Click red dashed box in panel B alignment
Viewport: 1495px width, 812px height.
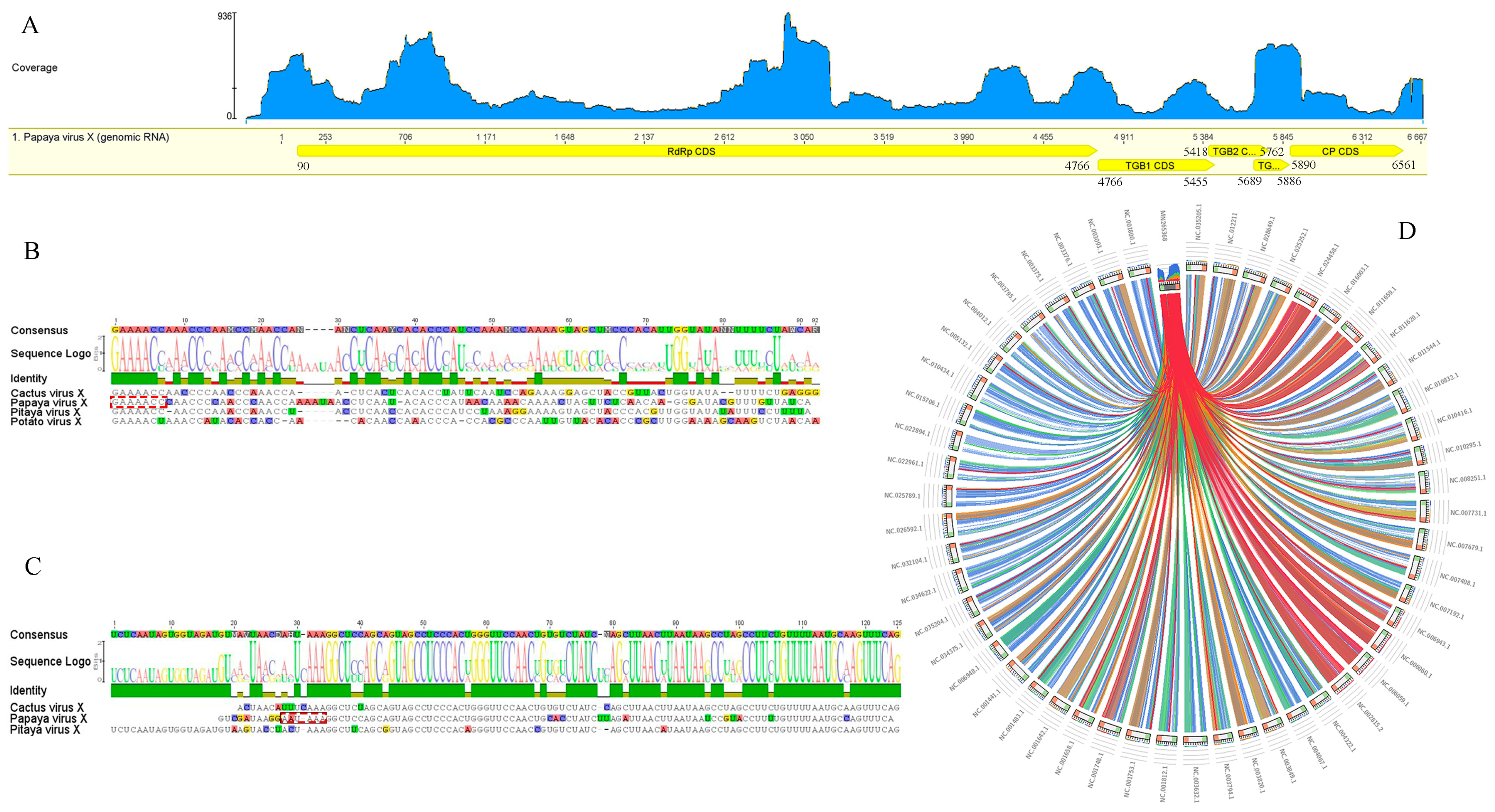[x=139, y=402]
